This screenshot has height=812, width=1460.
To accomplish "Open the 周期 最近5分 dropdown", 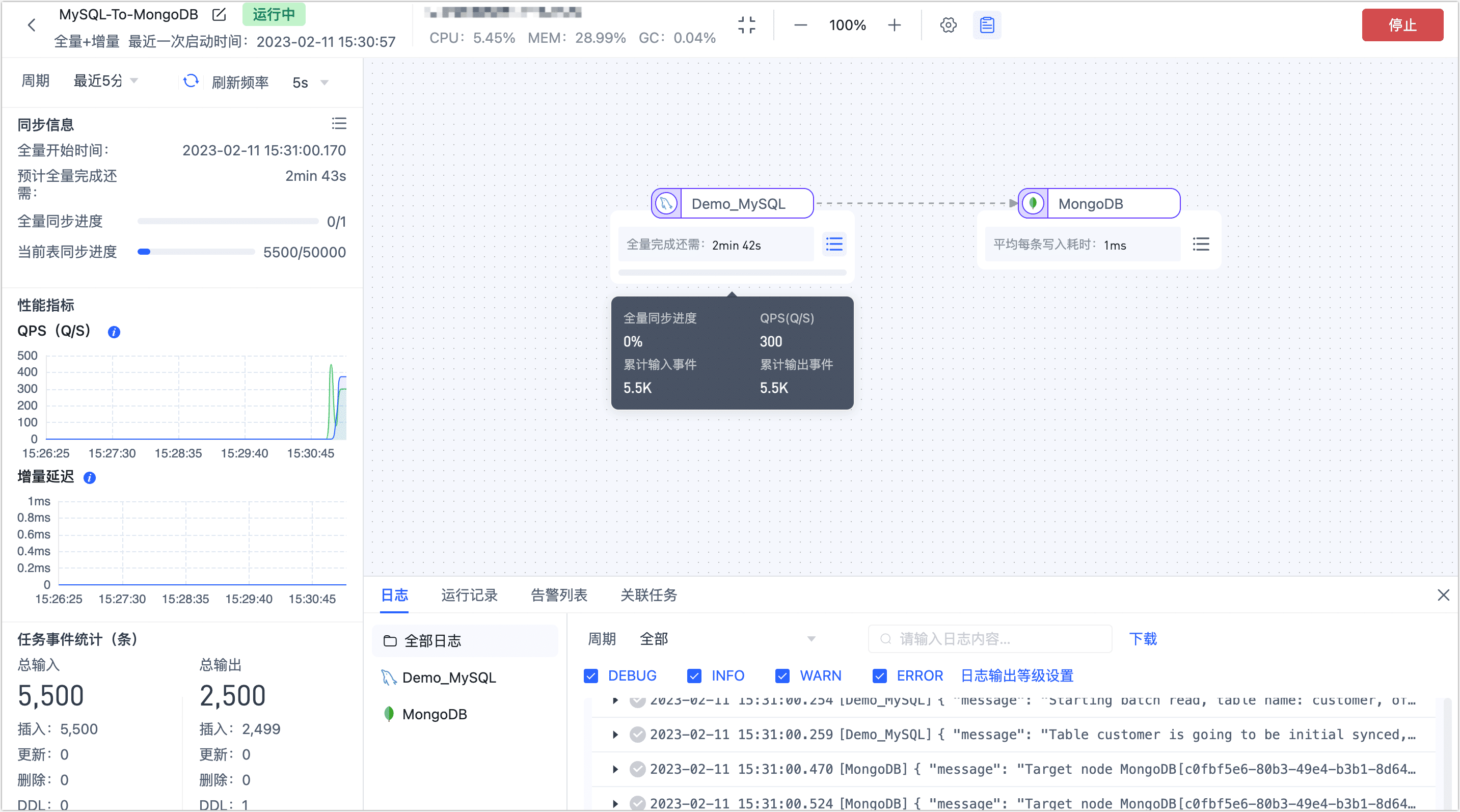I will click(105, 81).
